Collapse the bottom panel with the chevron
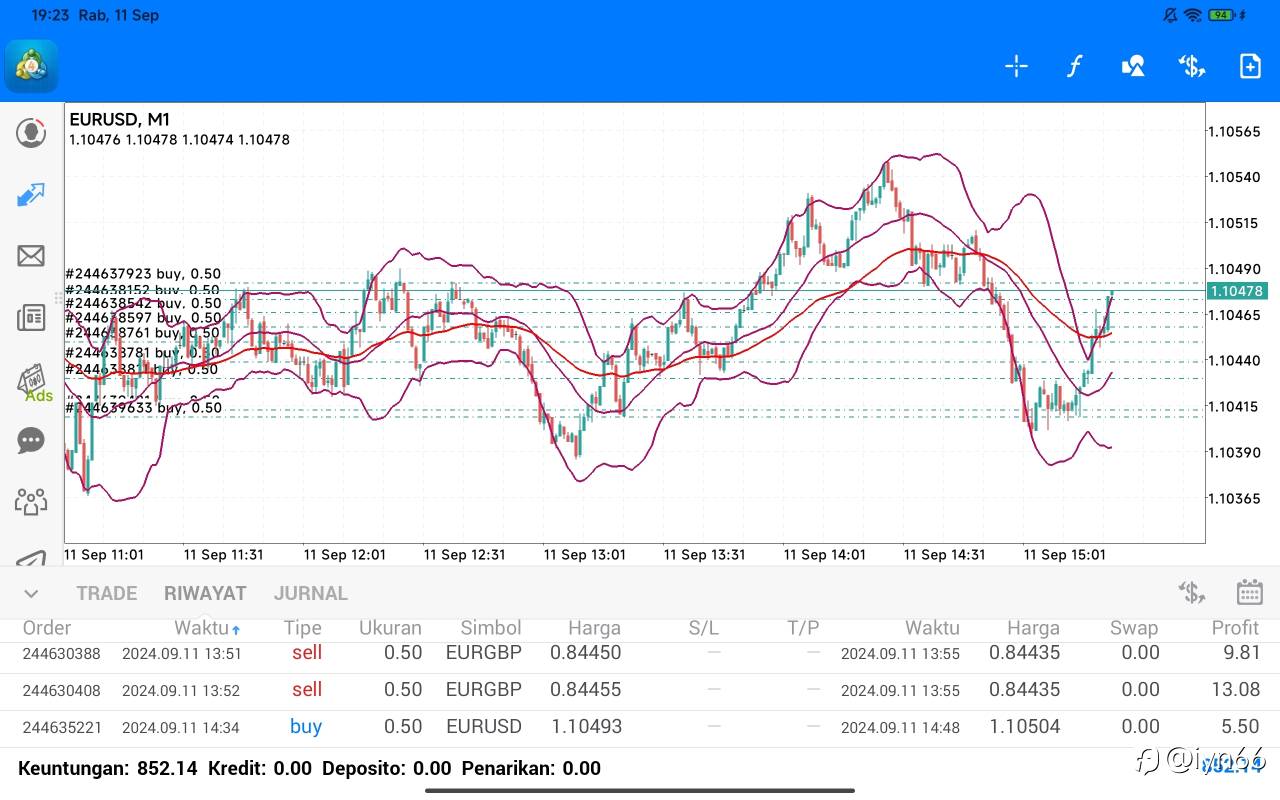This screenshot has width=1280, height=800. click(x=31, y=593)
